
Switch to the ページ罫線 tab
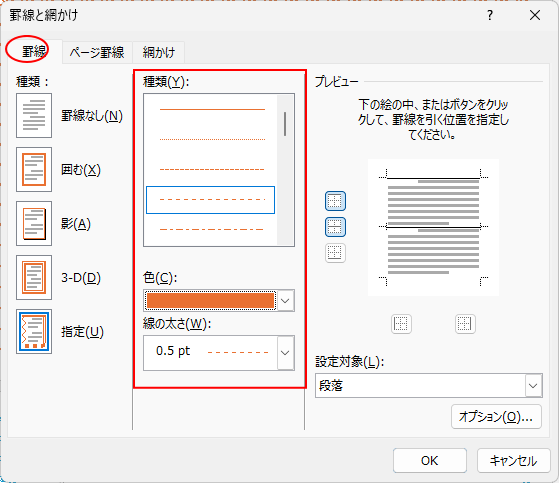[97, 53]
